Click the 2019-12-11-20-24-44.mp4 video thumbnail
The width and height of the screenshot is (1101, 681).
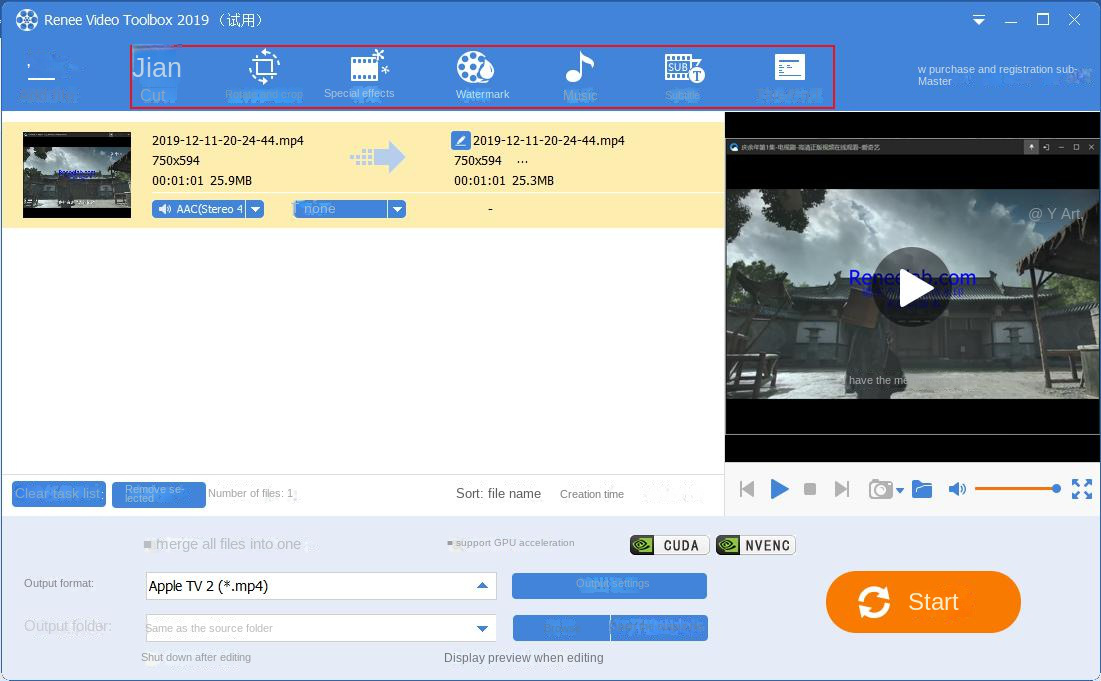[76, 173]
